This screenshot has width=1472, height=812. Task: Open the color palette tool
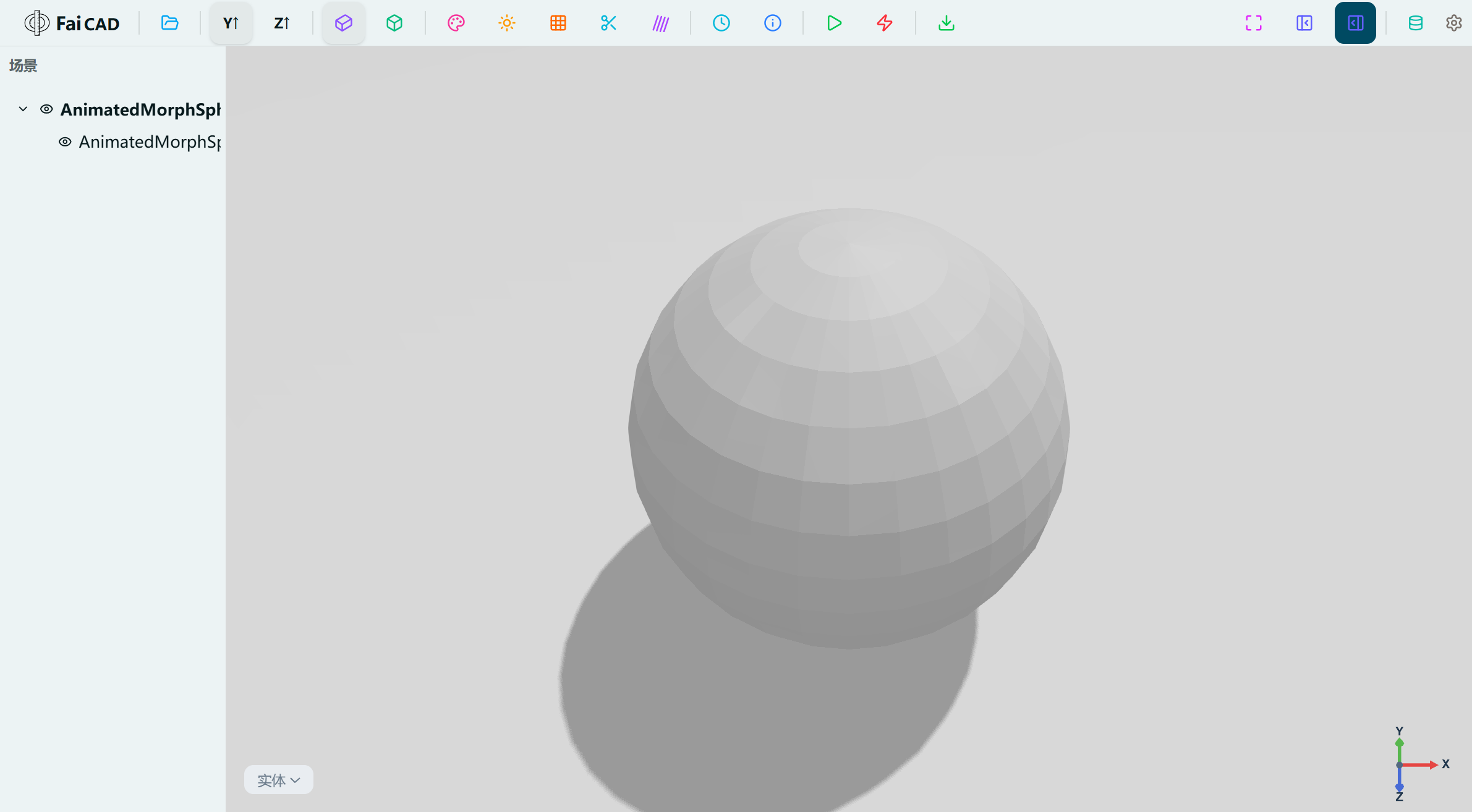[x=456, y=23]
